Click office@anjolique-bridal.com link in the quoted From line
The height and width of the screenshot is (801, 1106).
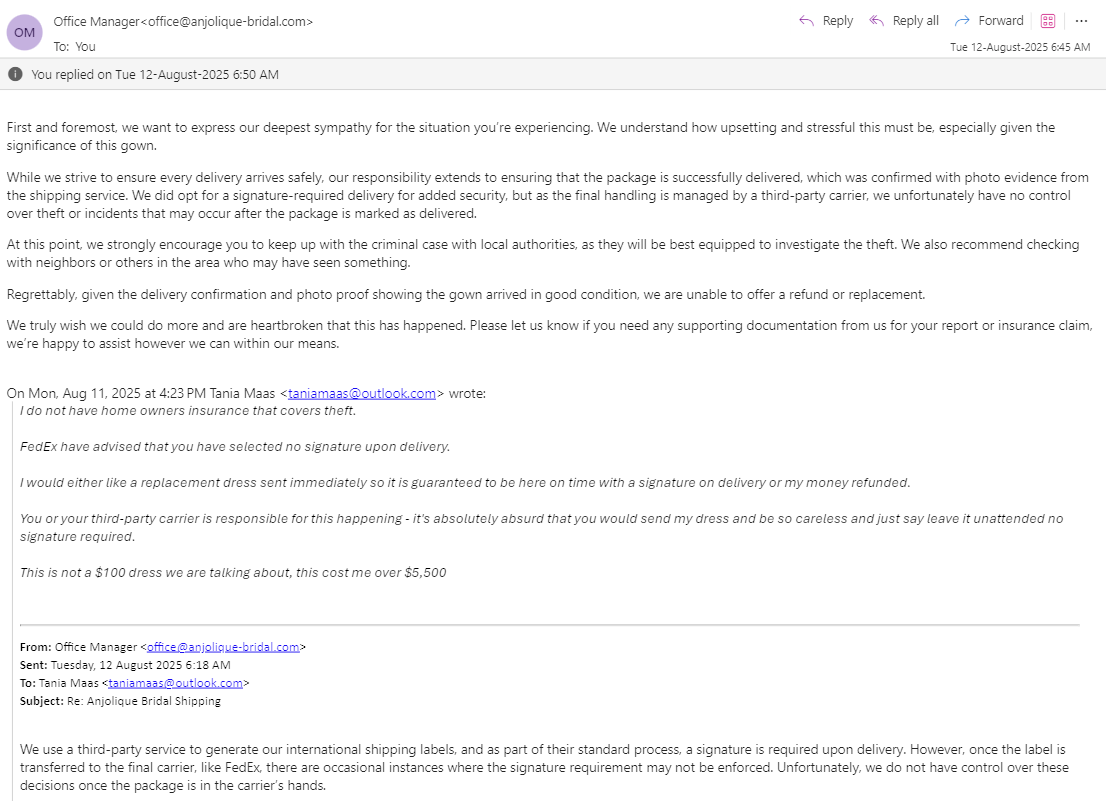point(223,647)
